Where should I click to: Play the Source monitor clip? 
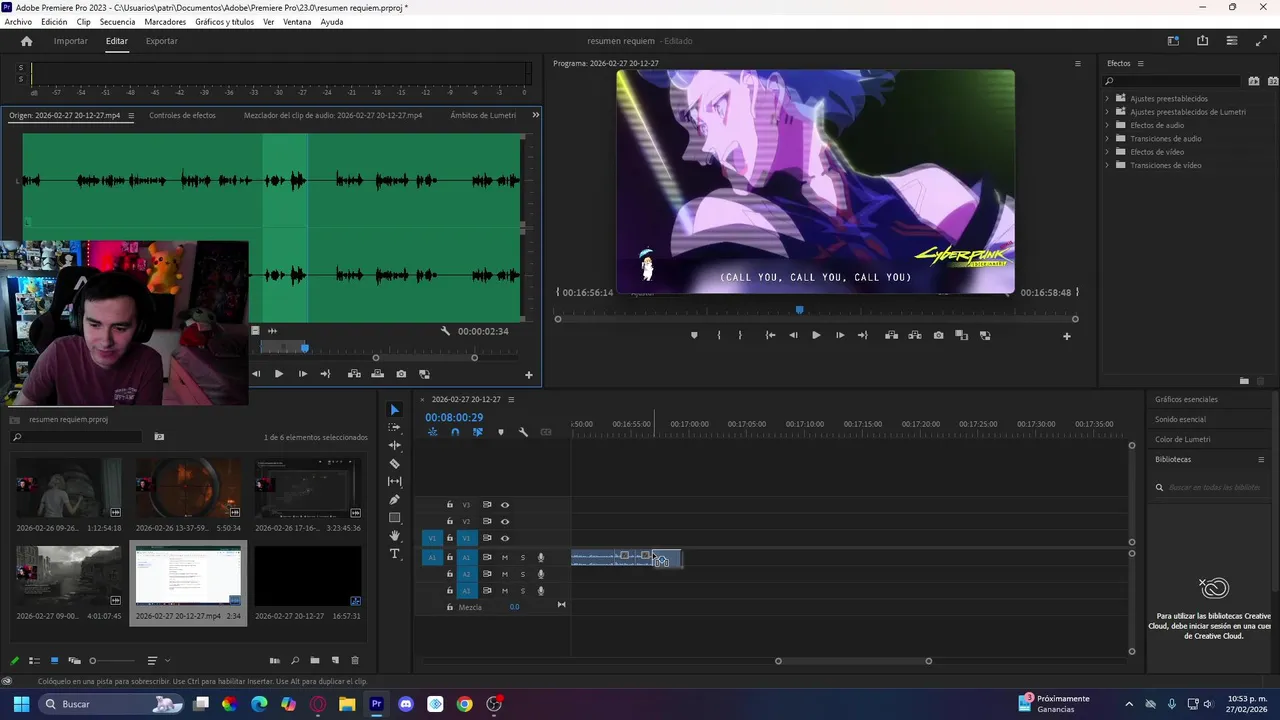click(x=278, y=374)
